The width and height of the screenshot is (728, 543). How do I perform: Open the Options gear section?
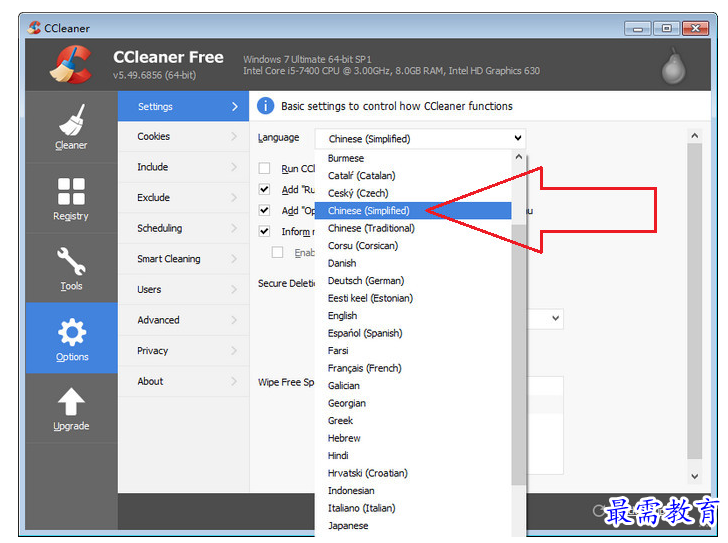click(x=72, y=338)
